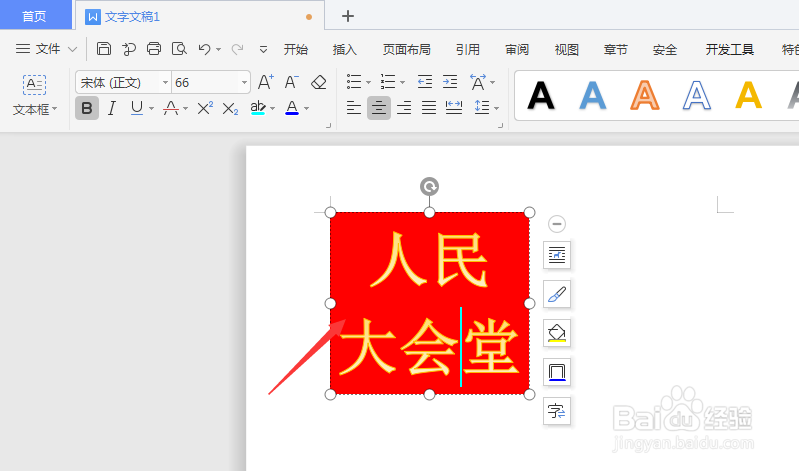
Task: Open font color dropdown arrow
Action: click(x=307, y=109)
